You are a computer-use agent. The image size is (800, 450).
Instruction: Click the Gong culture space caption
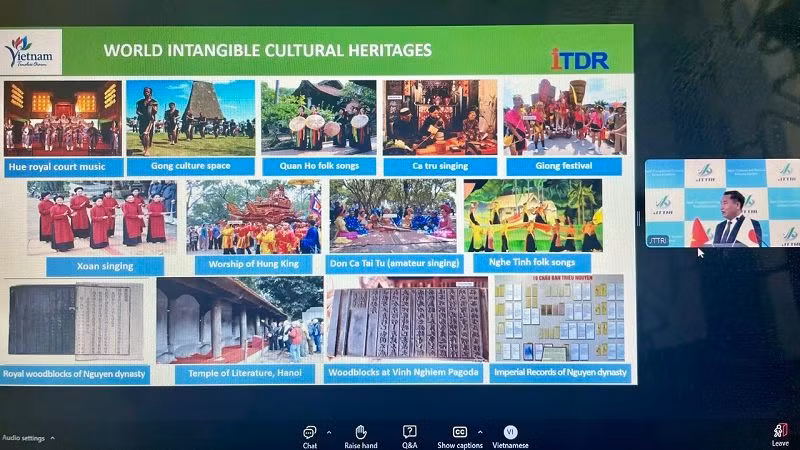[190, 166]
